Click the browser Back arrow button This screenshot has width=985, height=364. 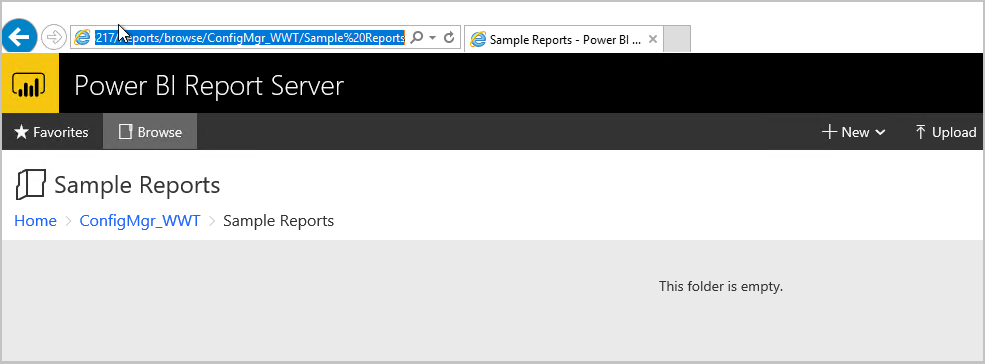click(x=19, y=38)
